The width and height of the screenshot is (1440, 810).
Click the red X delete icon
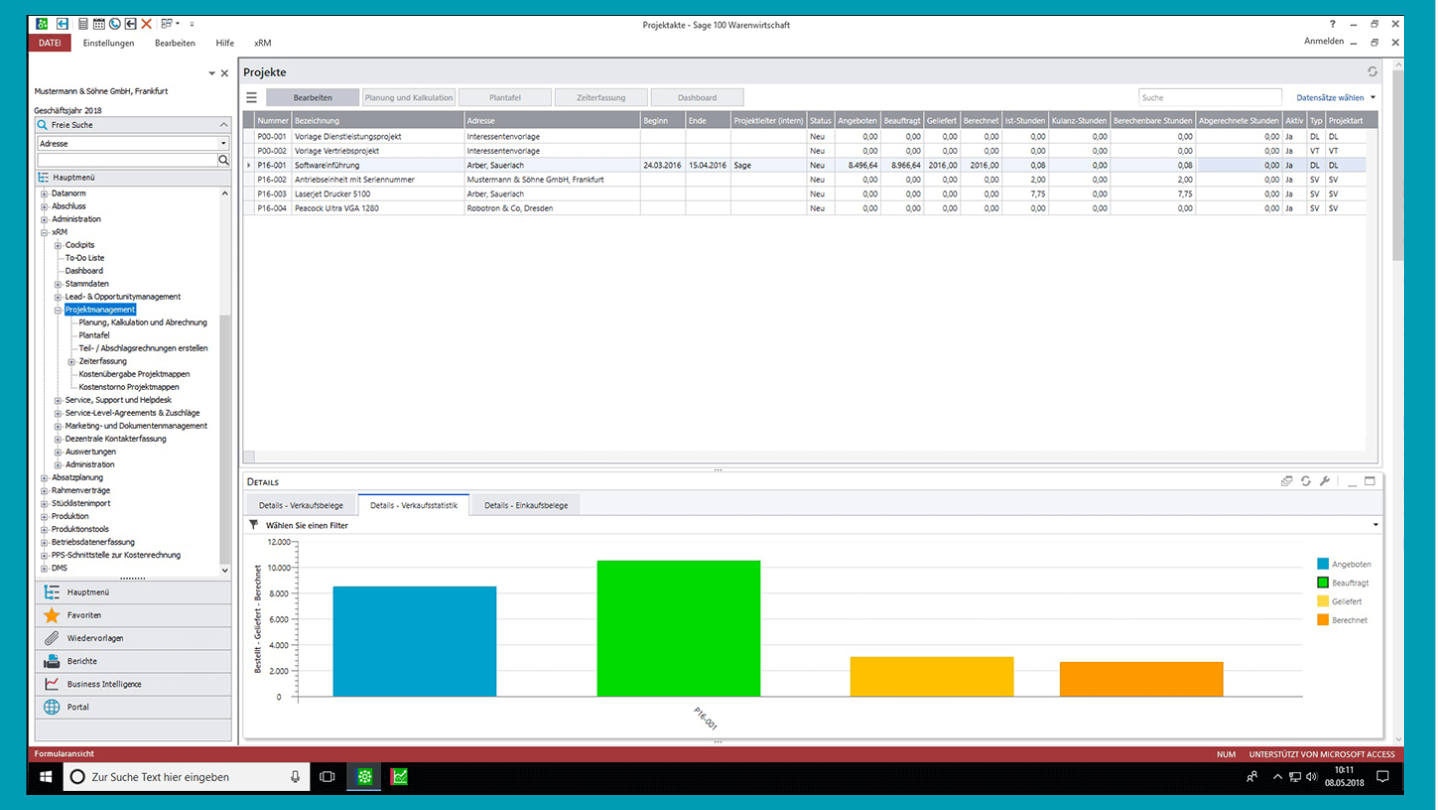click(x=146, y=22)
